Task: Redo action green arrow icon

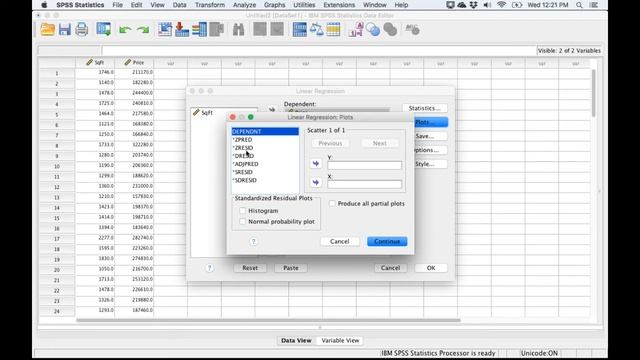Action: (143, 30)
